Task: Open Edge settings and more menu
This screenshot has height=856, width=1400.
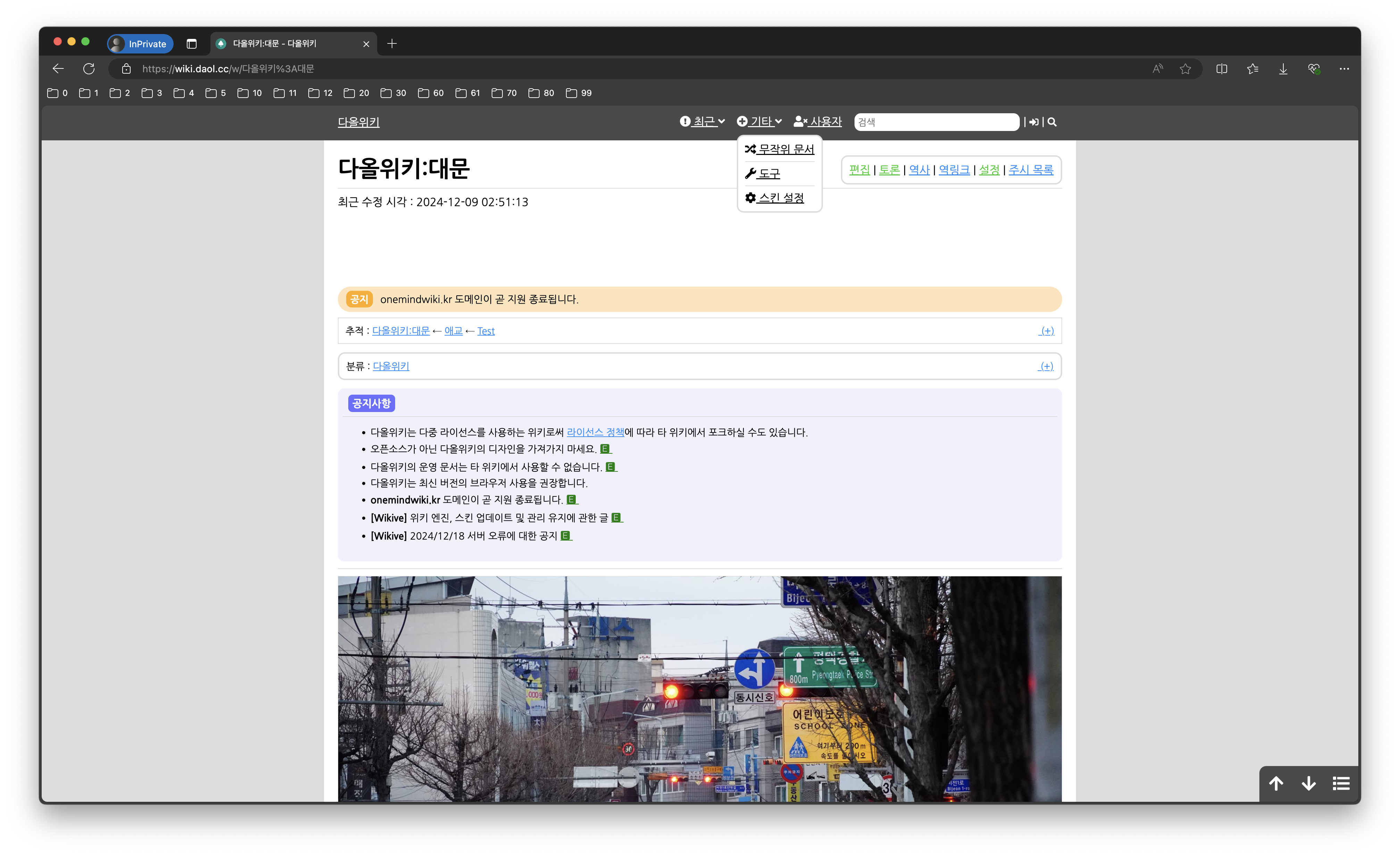Action: point(1344,69)
